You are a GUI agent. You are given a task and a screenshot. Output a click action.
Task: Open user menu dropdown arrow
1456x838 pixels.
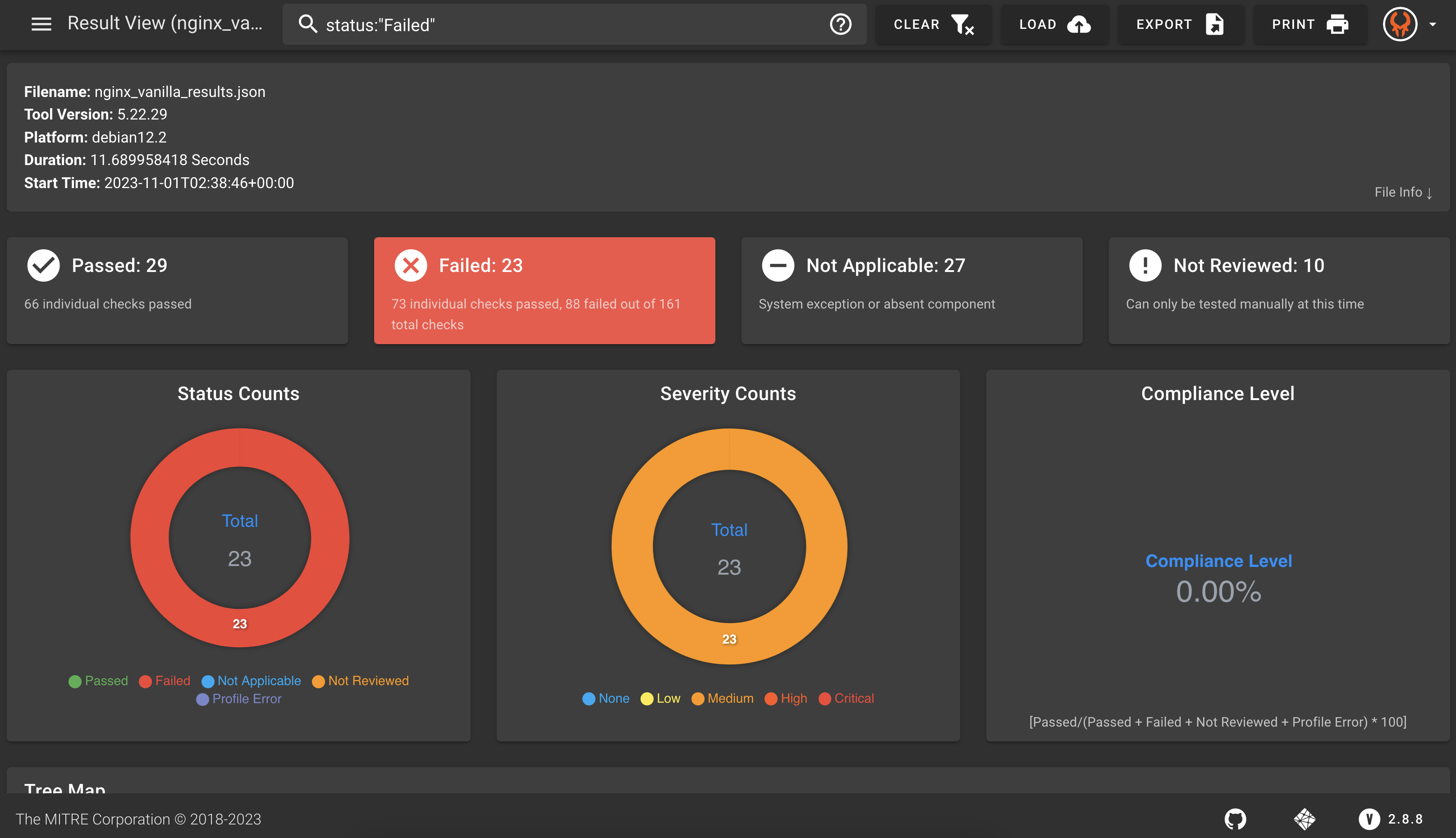(x=1433, y=24)
